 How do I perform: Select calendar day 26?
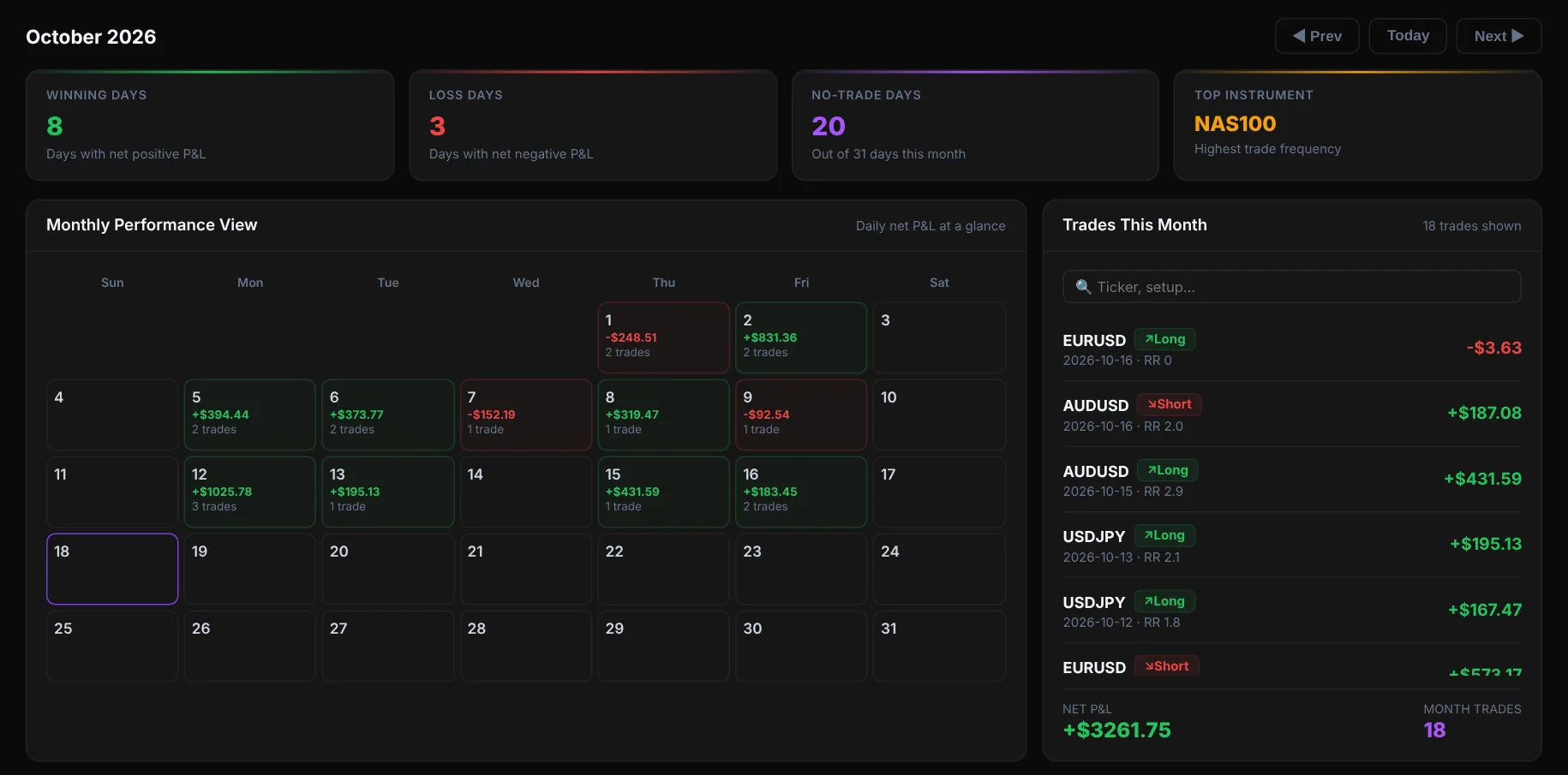click(x=250, y=646)
